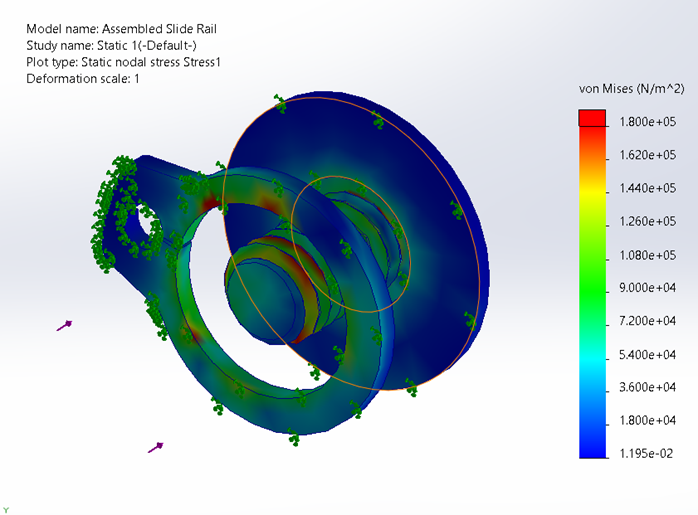Screen dimensions: 698x515
Task: Click the fixture symbol at ring's bottom edge
Action: [x=292, y=438]
